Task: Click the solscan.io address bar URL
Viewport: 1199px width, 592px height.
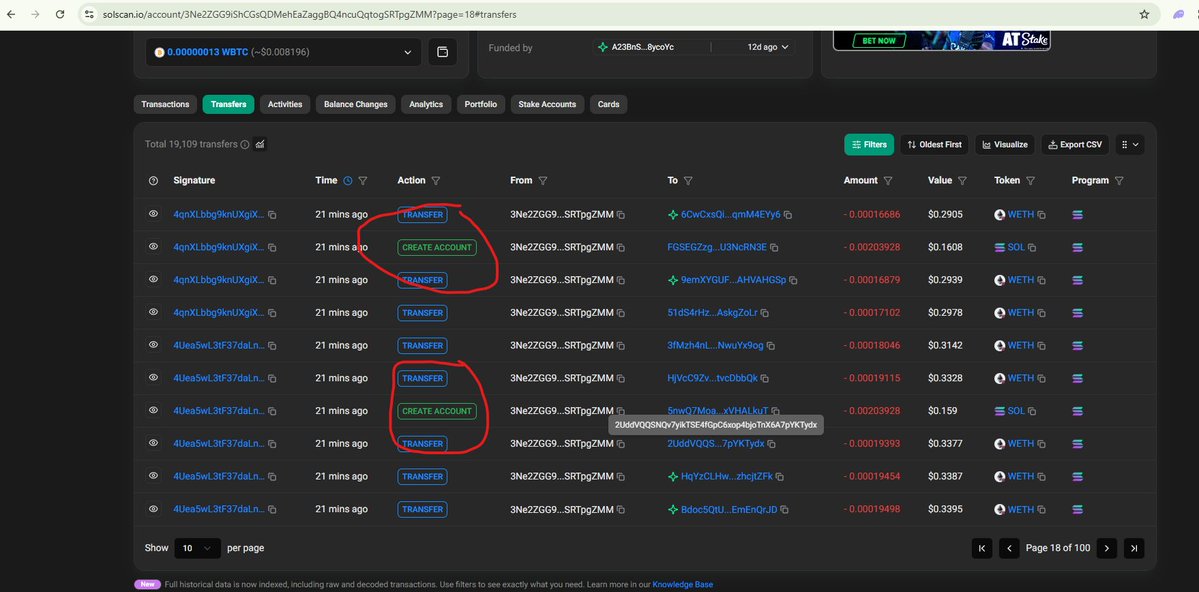Action: [311, 15]
